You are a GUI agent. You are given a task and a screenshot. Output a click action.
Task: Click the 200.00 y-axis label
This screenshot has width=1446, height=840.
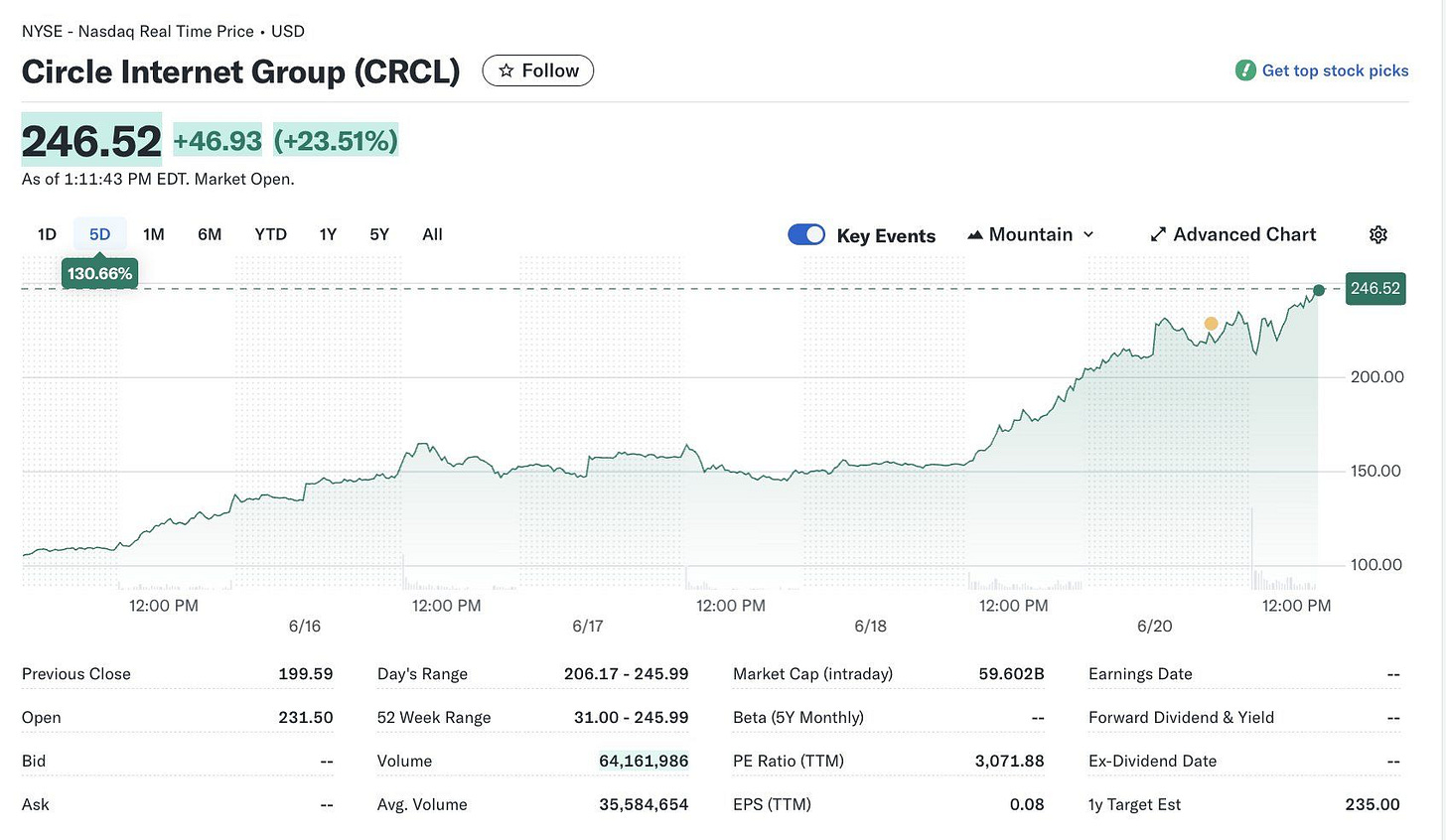click(1377, 377)
